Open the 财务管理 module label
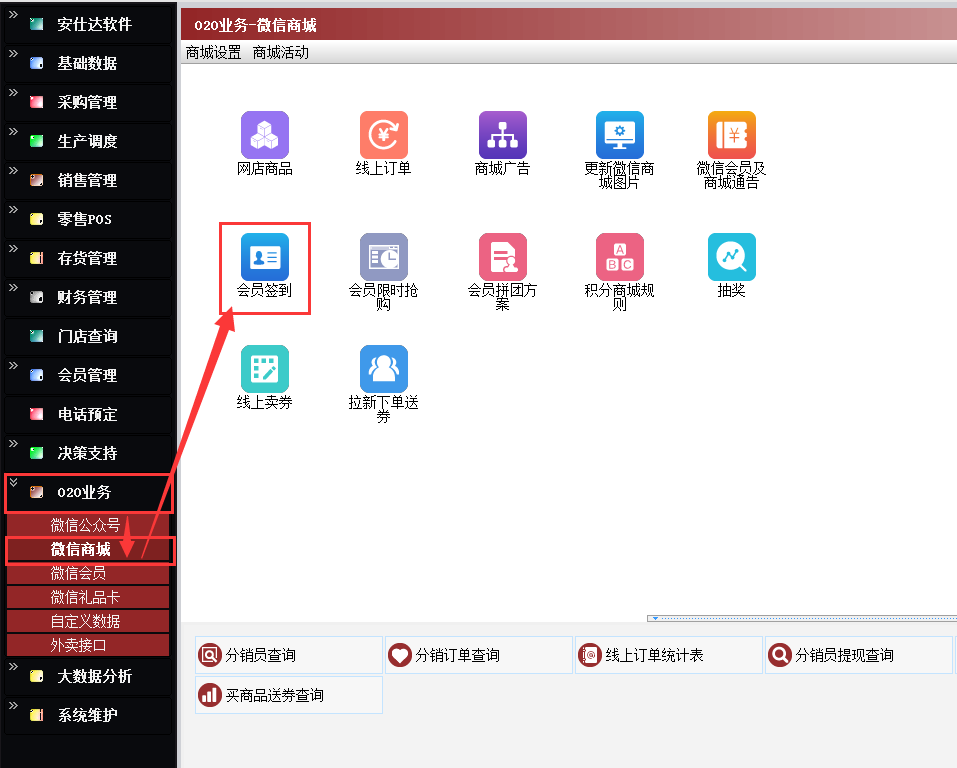 point(87,297)
